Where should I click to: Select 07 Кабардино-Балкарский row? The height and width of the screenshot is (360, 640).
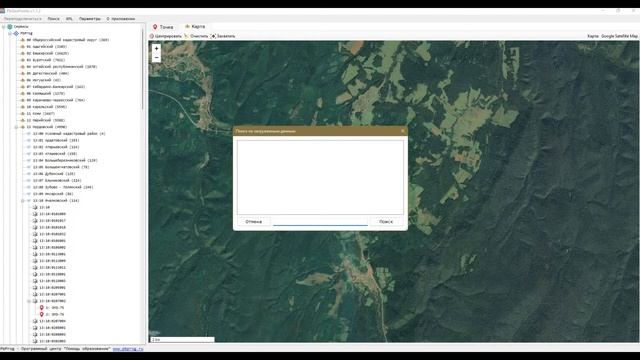click(56, 87)
